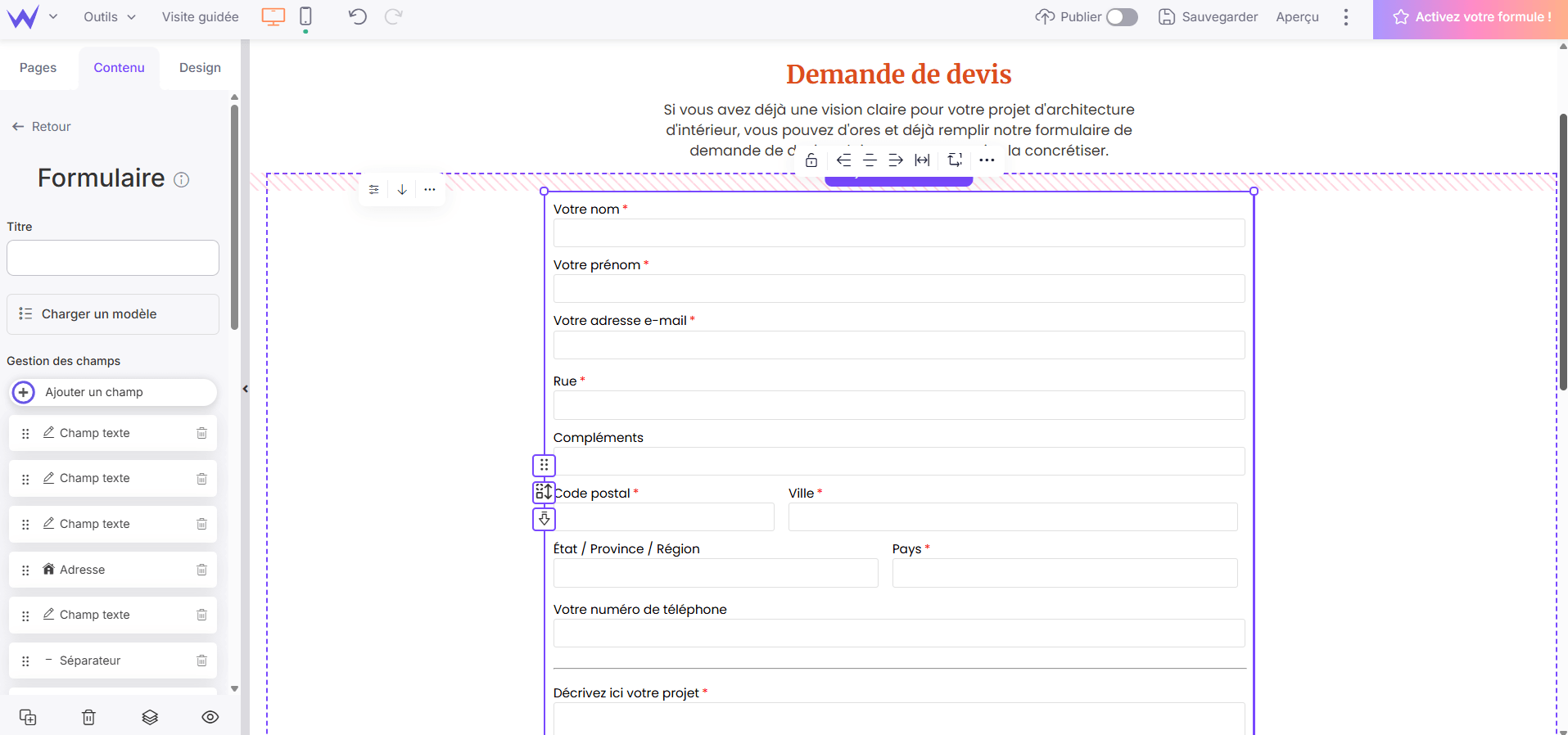Screen dimensions: 1568x735
Task: Toggle visibility eye icon in bottom bar
Action: pos(210,717)
